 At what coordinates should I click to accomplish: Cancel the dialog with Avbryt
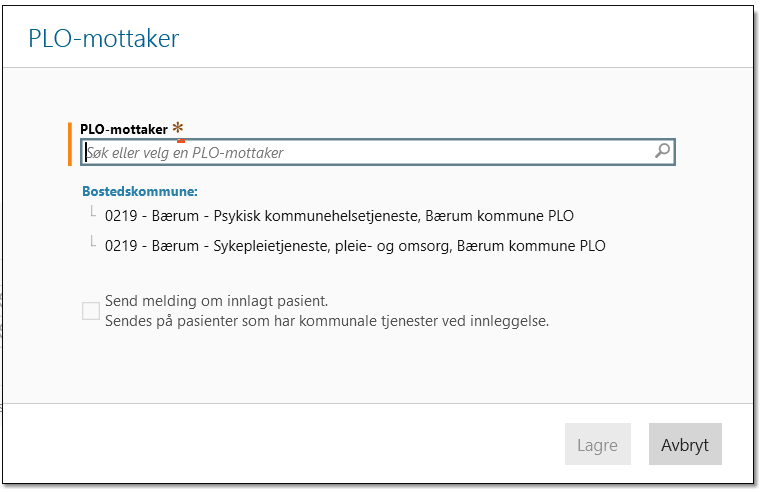pos(685,445)
